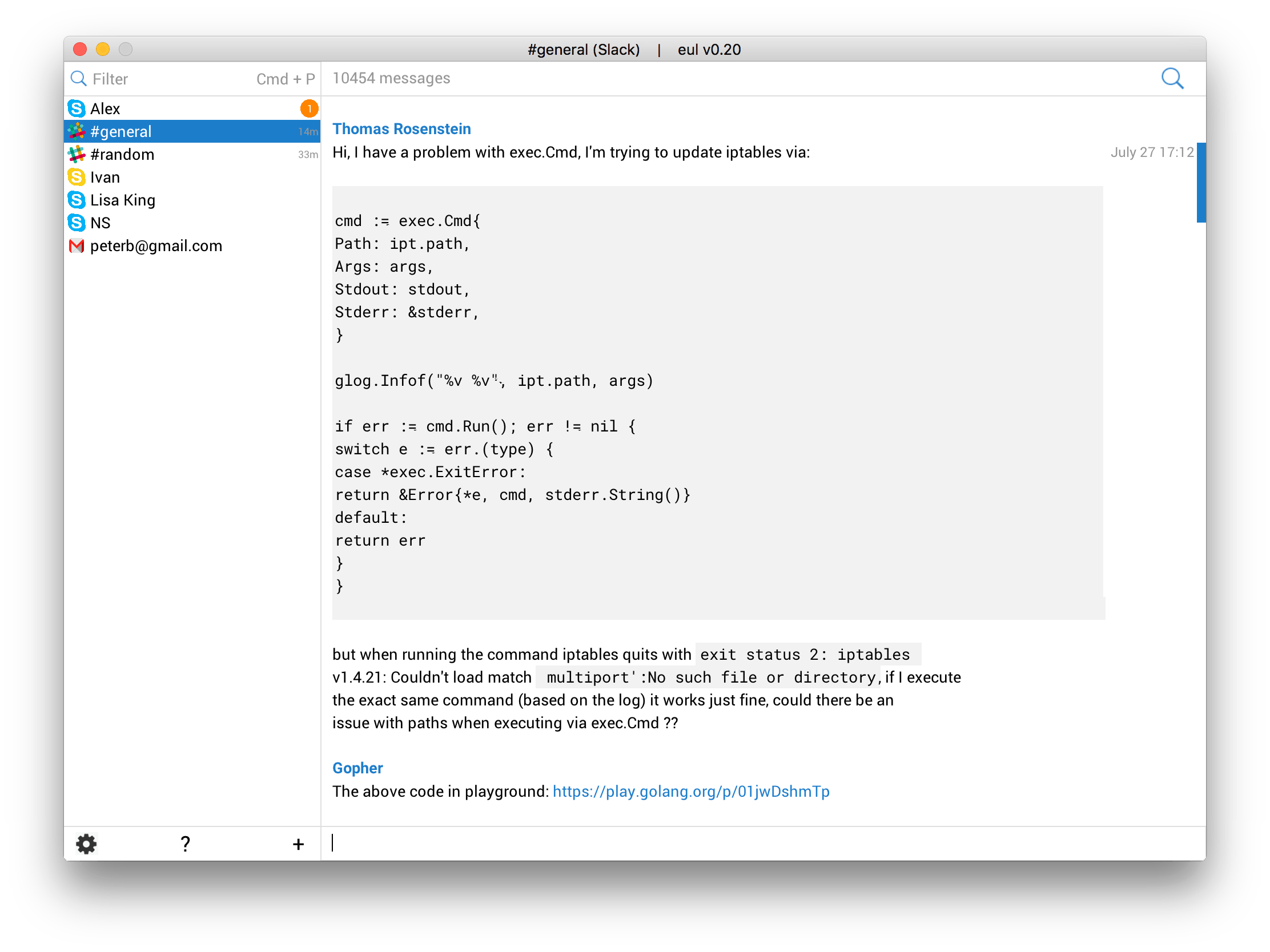Click the Thomas Rosenstein author name
This screenshot has width=1270, height=952.
(401, 129)
